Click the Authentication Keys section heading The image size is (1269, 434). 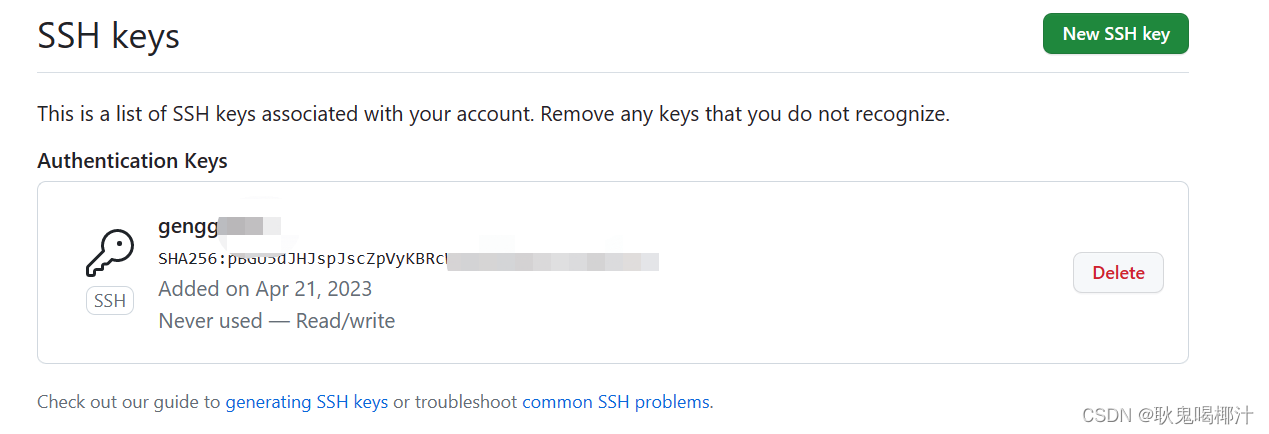pyautogui.click(x=133, y=161)
